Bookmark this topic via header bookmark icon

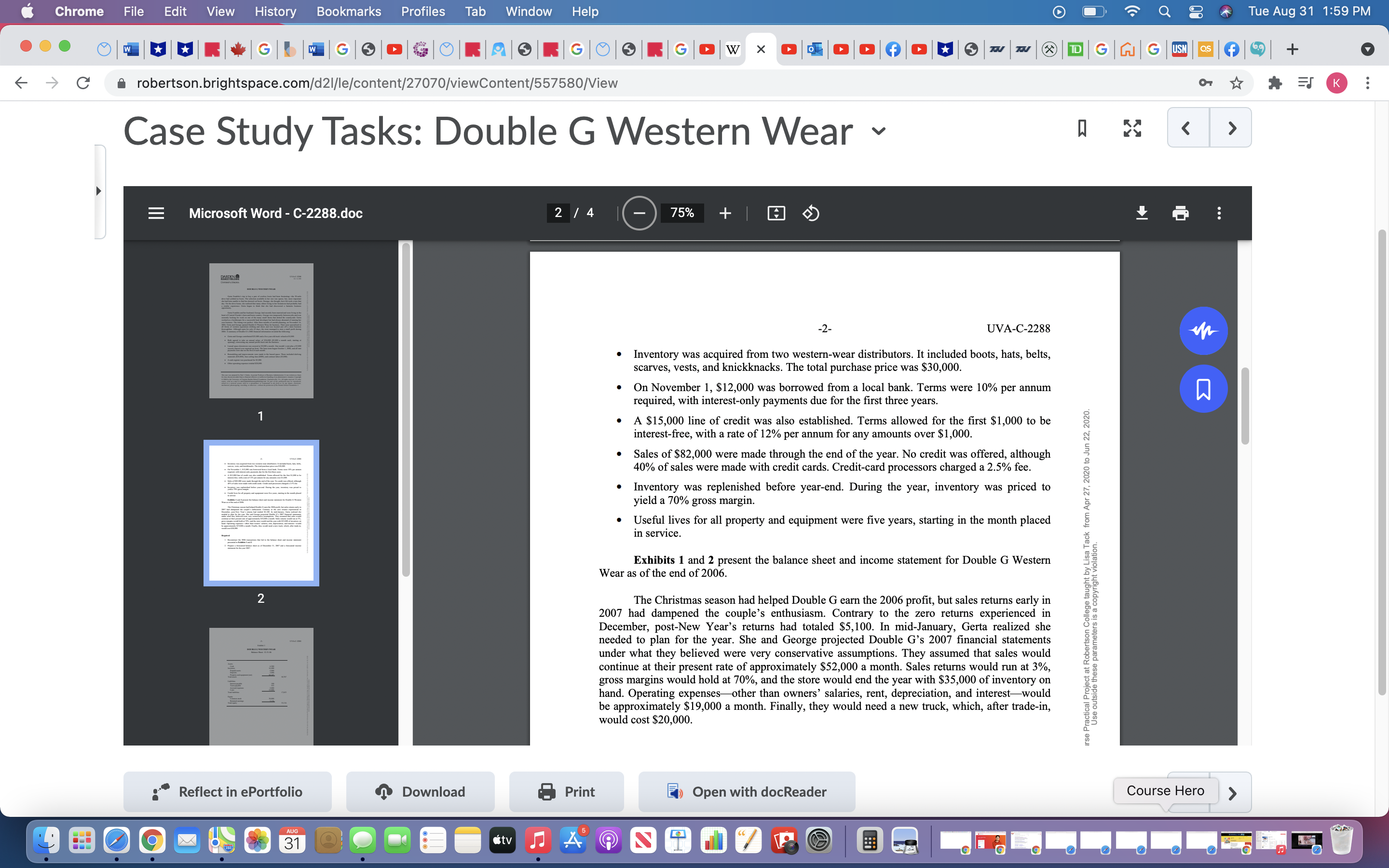(x=1082, y=127)
